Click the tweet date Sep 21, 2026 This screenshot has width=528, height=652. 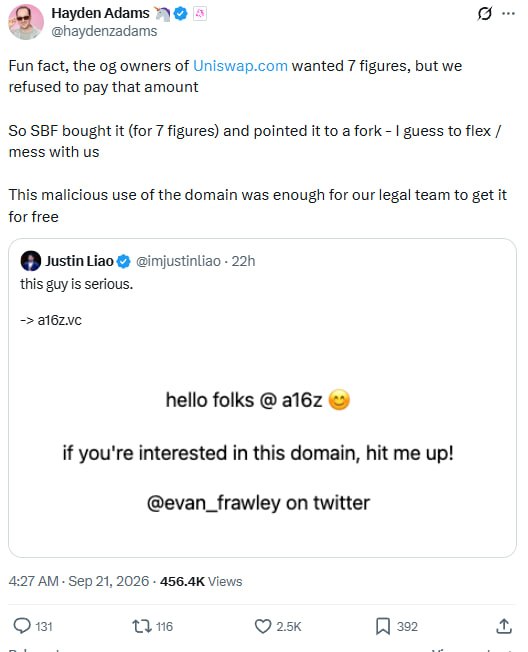(109, 581)
